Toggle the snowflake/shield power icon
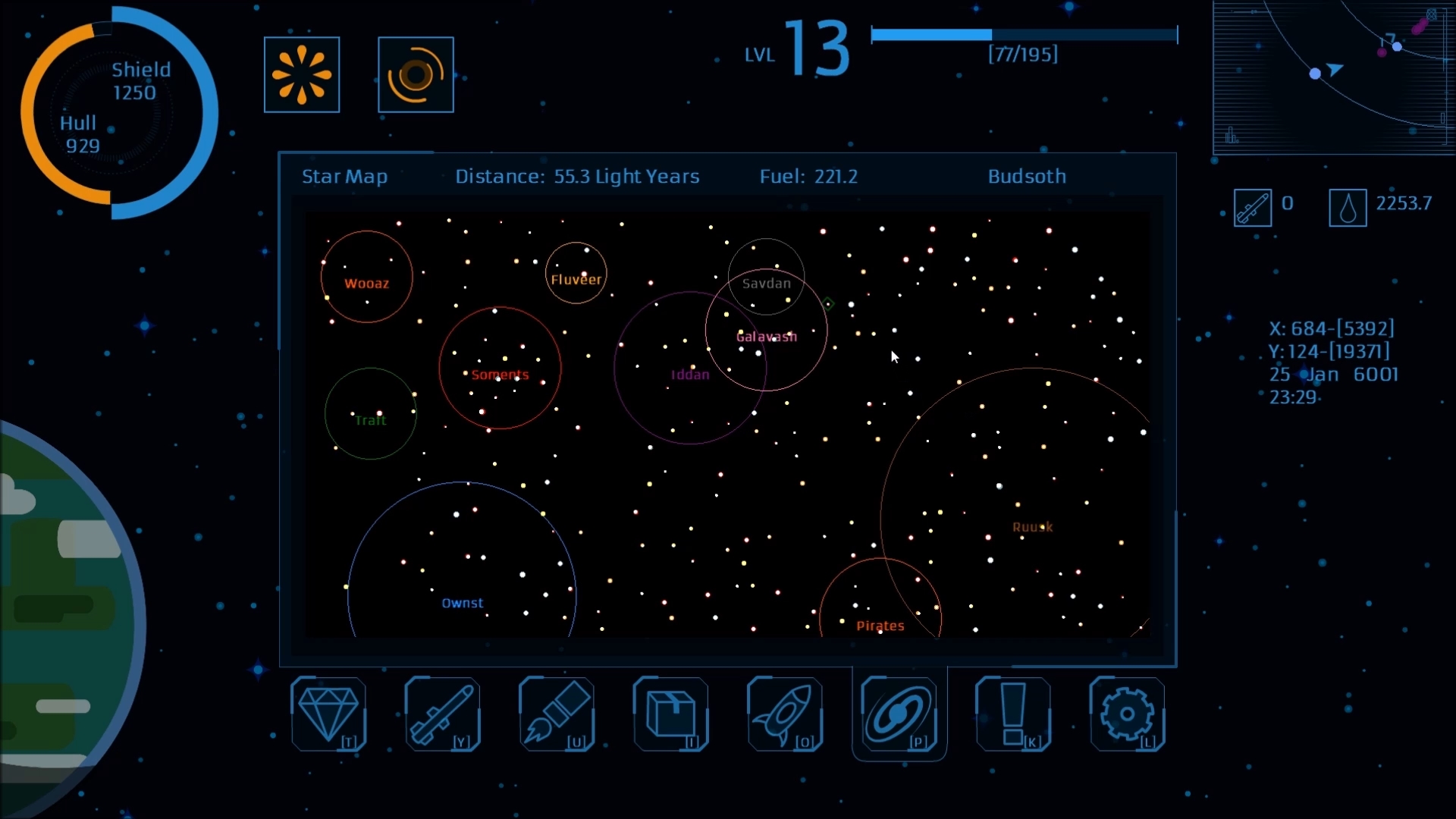 pos(302,75)
